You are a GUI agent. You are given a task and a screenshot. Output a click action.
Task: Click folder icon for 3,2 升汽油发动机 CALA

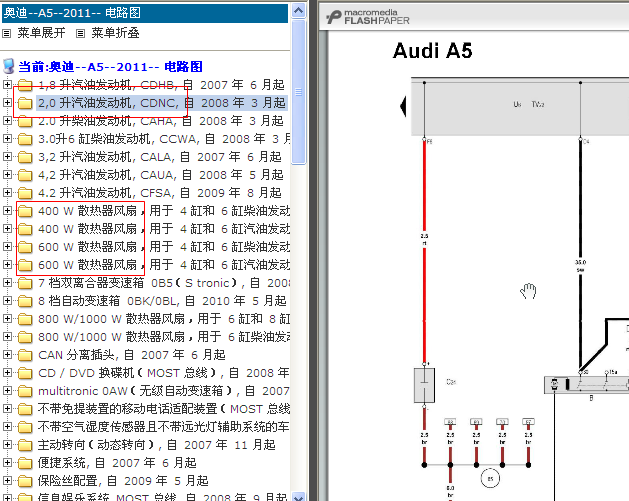(x=25, y=157)
